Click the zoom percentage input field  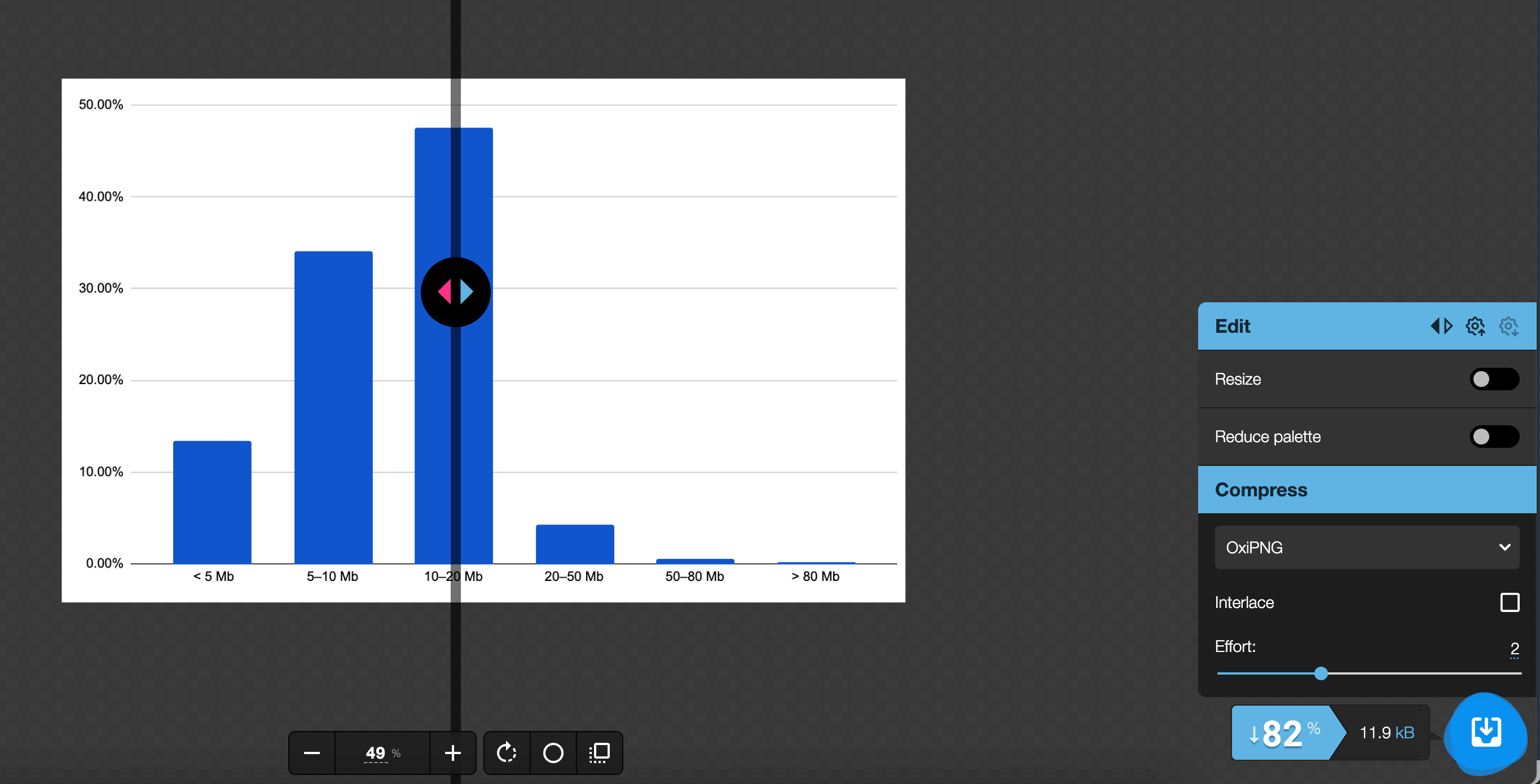click(377, 753)
